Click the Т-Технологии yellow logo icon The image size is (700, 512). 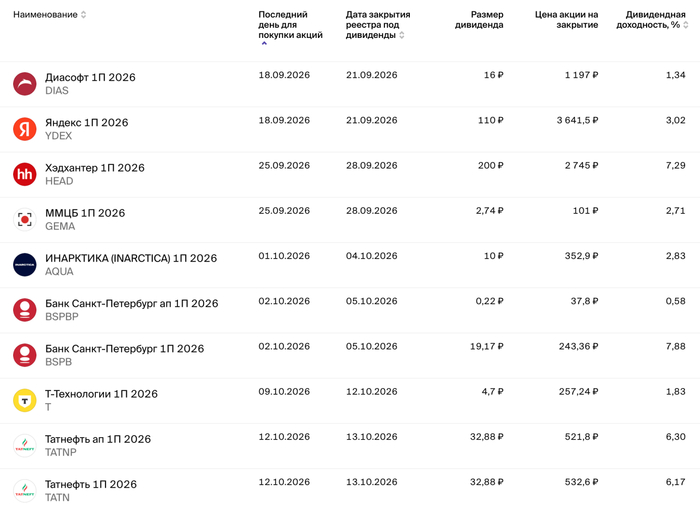pyautogui.click(x=25, y=400)
